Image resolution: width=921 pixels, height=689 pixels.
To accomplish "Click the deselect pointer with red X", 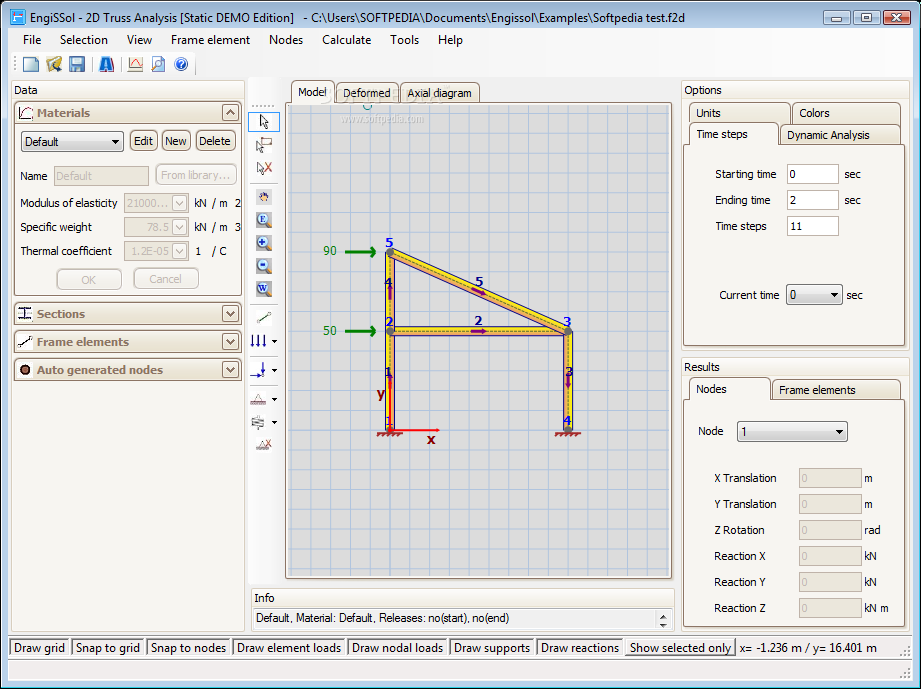I will click(264, 168).
